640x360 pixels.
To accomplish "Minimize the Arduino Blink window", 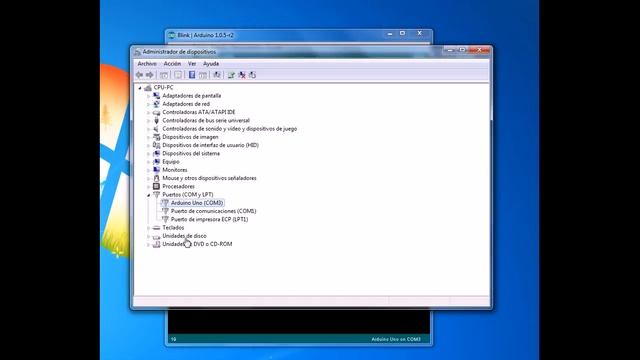I will [390, 34].
